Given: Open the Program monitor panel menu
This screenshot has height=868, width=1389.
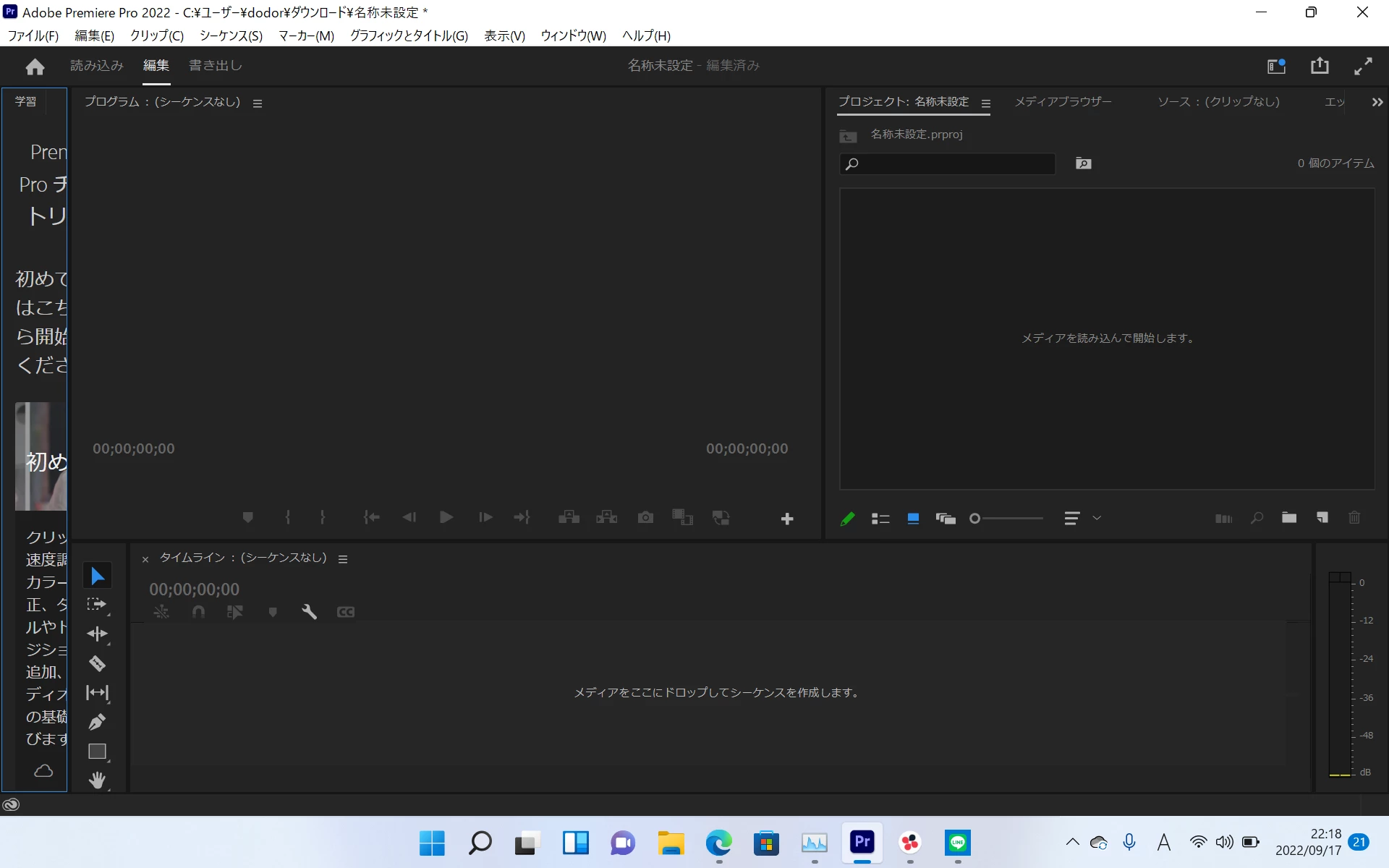Looking at the screenshot, I should coord(258,103).
